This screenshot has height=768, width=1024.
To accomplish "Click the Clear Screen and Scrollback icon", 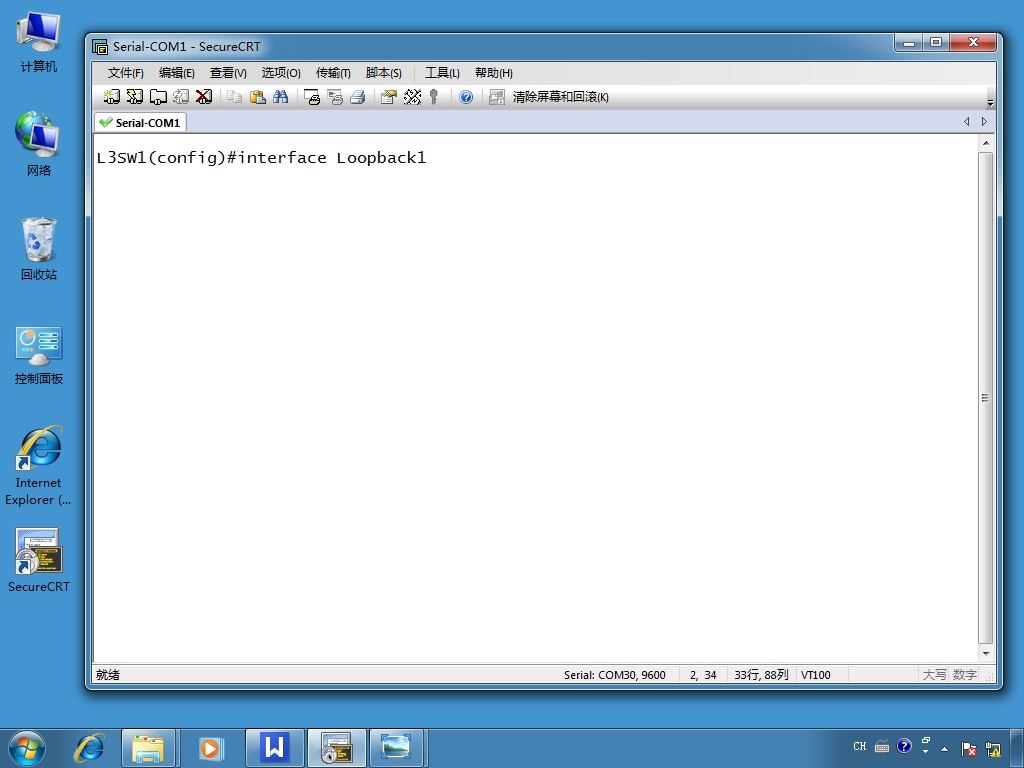I will coord(497,97).
